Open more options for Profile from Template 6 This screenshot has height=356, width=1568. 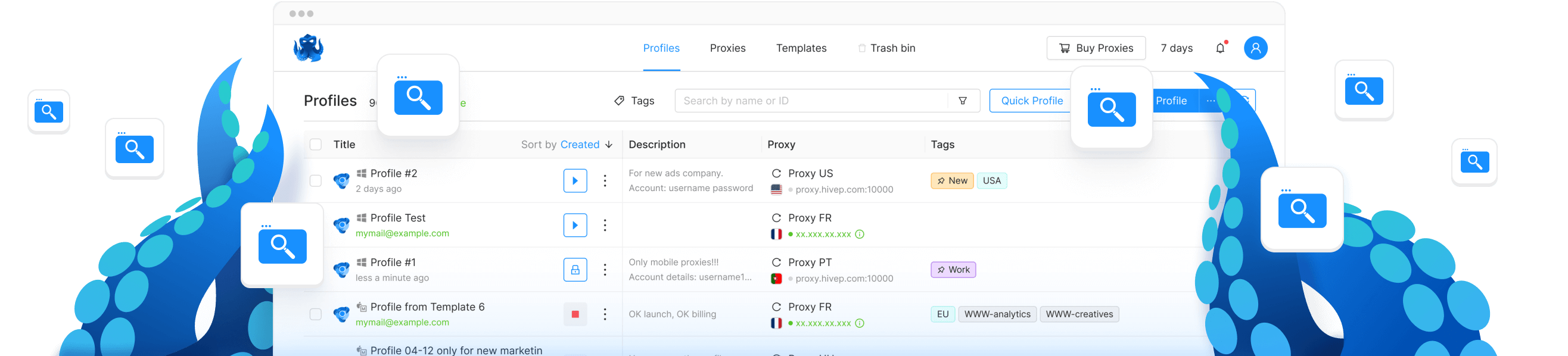pyautogui.click(x=605, y=314)
